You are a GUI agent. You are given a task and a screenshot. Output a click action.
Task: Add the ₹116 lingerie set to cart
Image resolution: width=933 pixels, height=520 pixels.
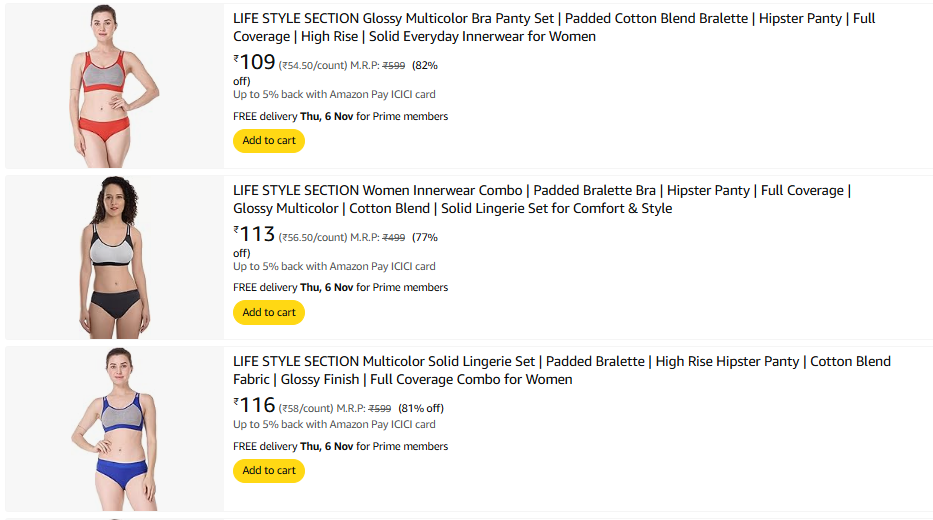268,470
